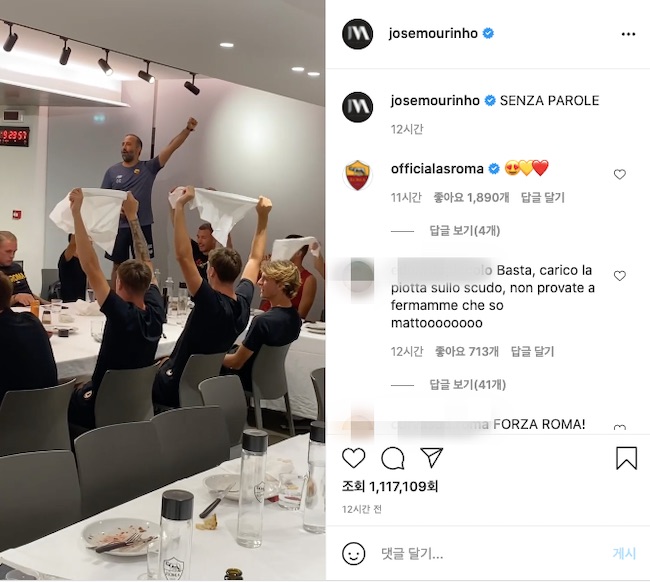This screenshot has height=582, width=650.
Task: Open the officialasroma username link
Action: (x=437, y=169)
